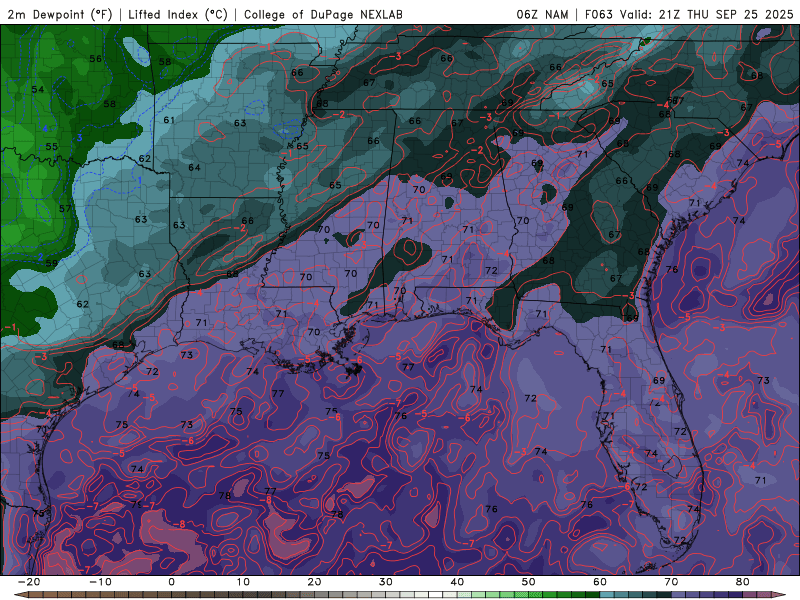Click the dewpoint value 55 on the map

coord(52,147)
